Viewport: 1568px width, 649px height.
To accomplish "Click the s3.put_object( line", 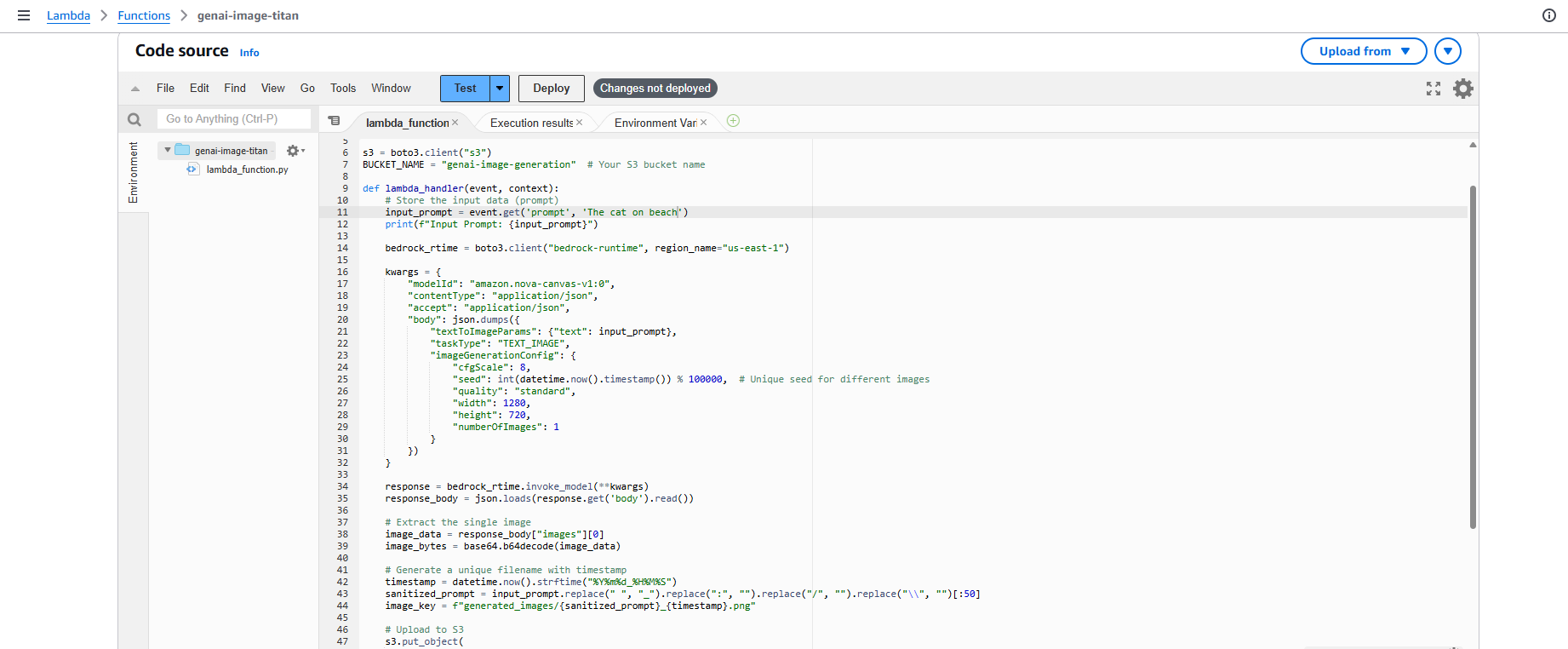I will click(424, 641).
